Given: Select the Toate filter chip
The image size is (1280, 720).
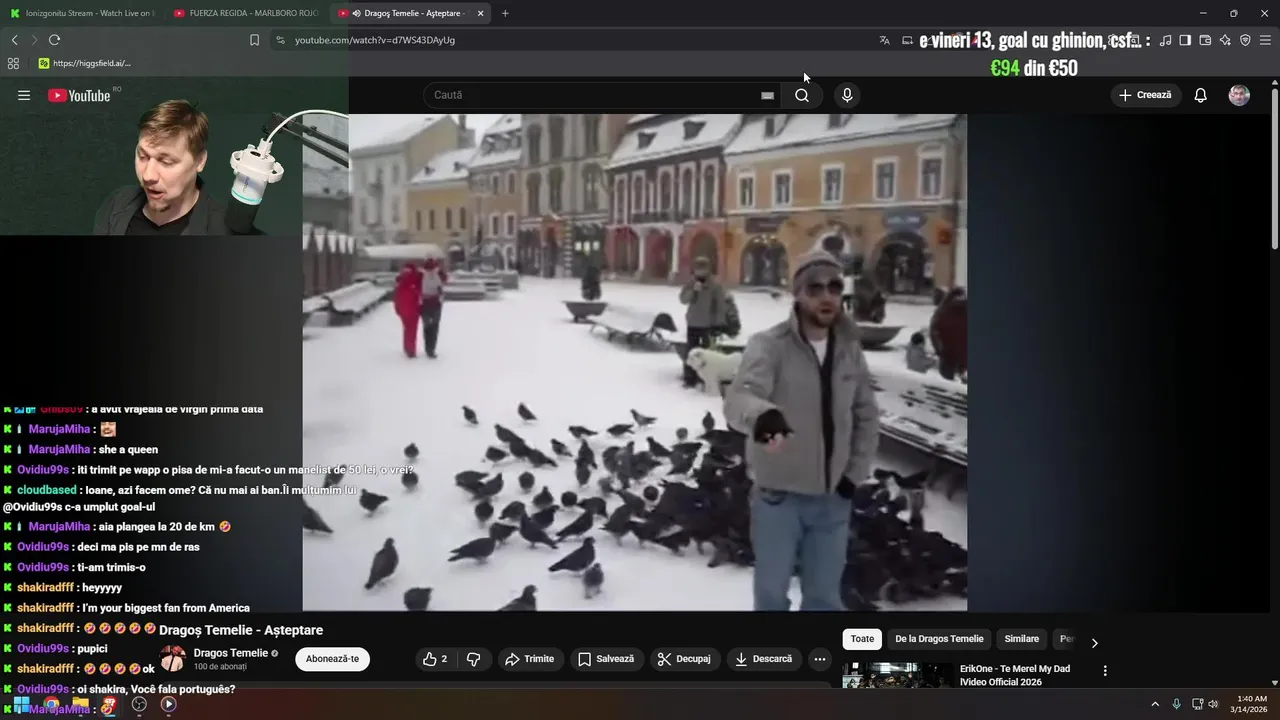Looking at the screenshot, I should tap(862, 639).
